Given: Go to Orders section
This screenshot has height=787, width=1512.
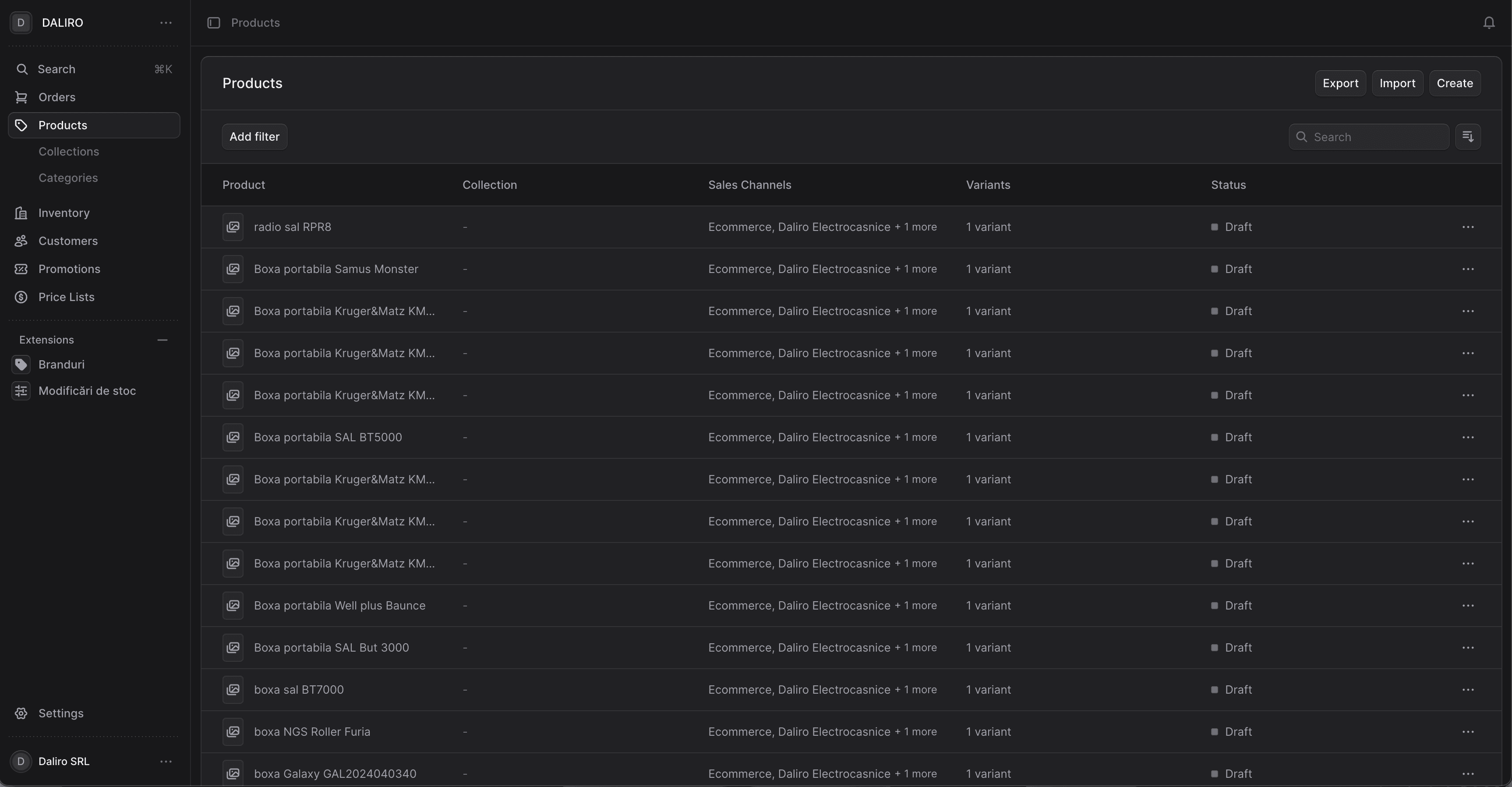Looking at the screenshot, I should [x=94, y=97].
